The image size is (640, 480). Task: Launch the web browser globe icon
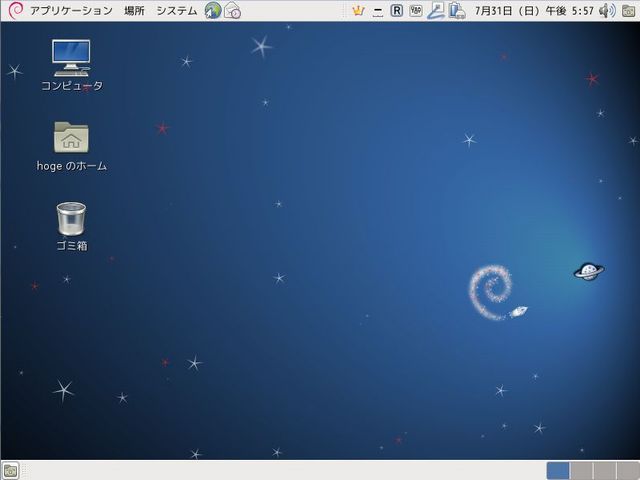click(213, 10)
